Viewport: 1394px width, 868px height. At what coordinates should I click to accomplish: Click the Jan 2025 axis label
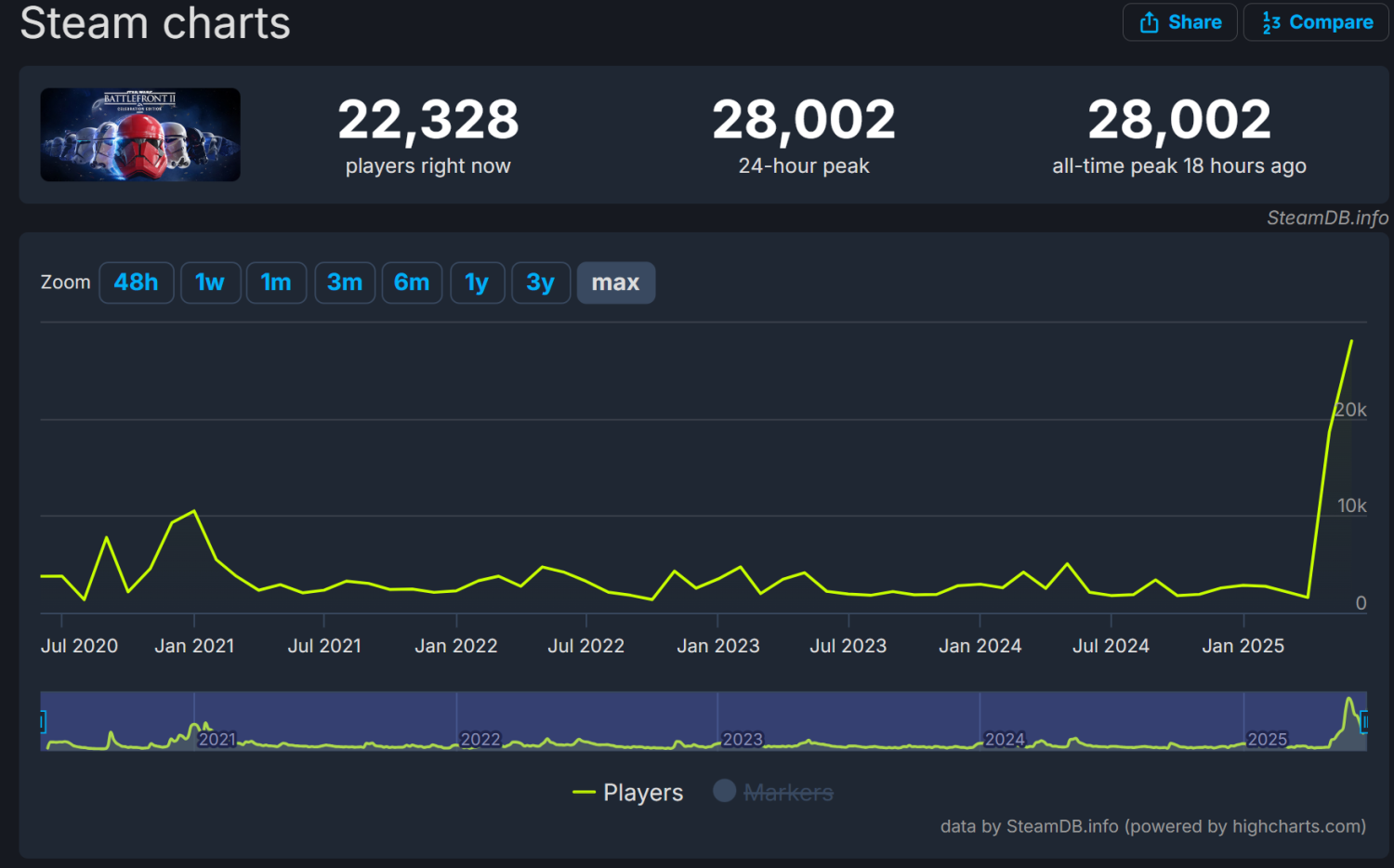click(1243, 646)
